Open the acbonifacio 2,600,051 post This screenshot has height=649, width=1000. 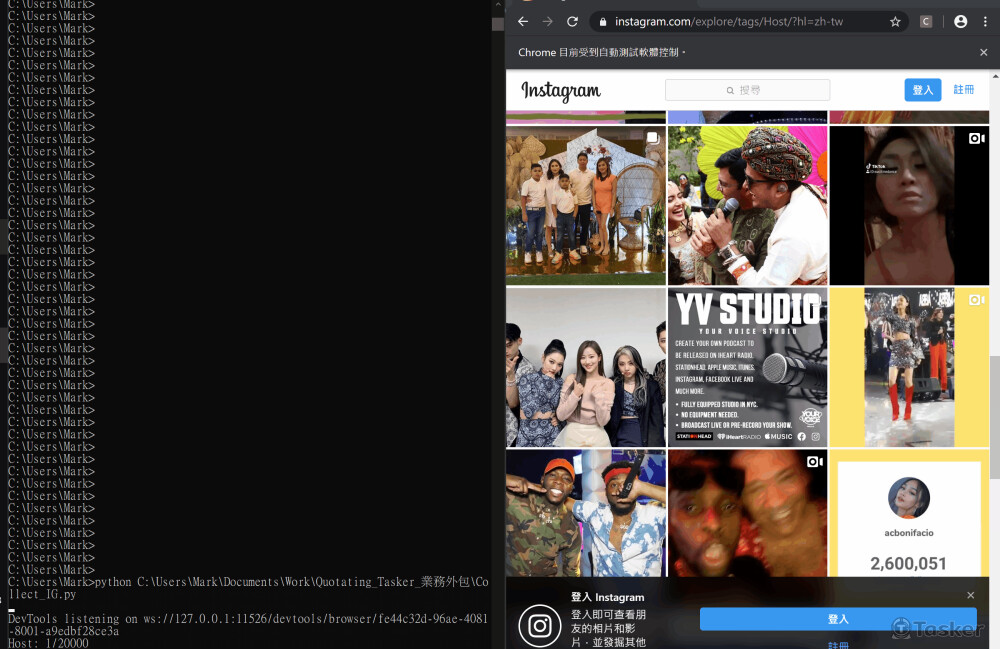click(x=909, y=513)
